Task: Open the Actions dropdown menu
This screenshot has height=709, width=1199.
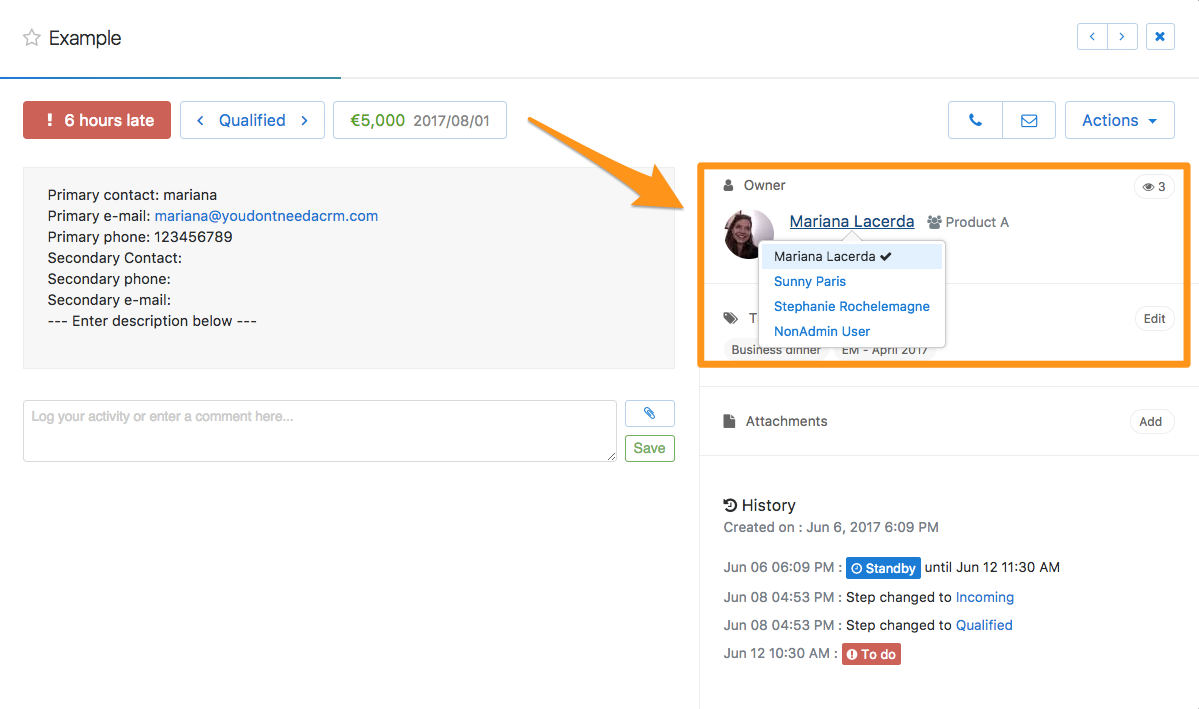Action: (1118, 120)
